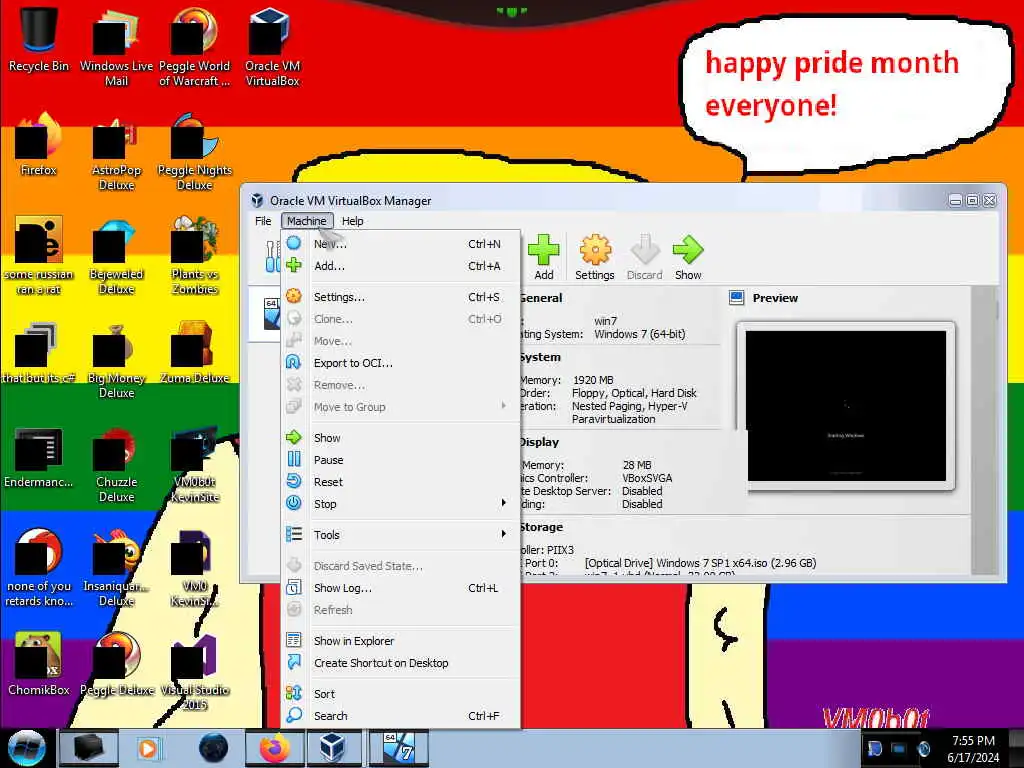Image resolution: width=1024 pixels, height=768 pixels.
Task: Open the Windows Start button
Action: coord(27,748)
